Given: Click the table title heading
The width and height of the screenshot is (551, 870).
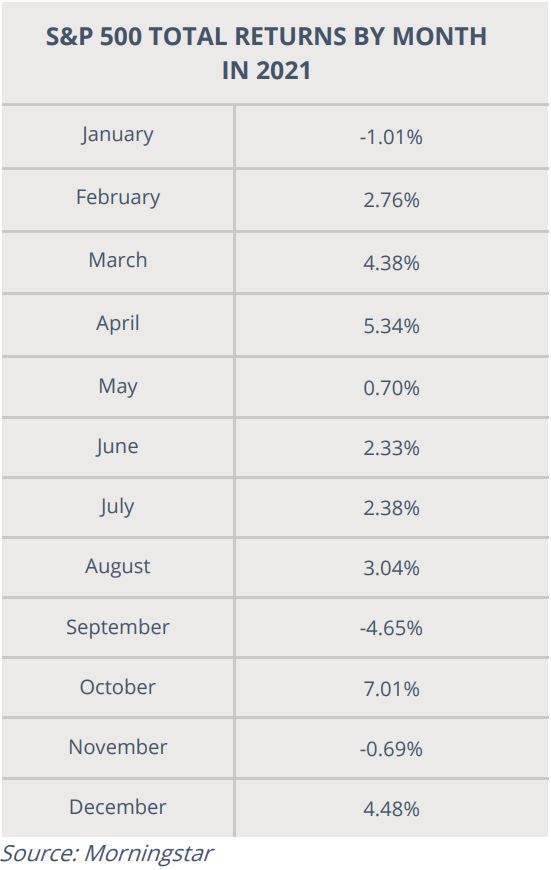Looking at the screenshot, I should pyautogui.click(x=266, y=53).
